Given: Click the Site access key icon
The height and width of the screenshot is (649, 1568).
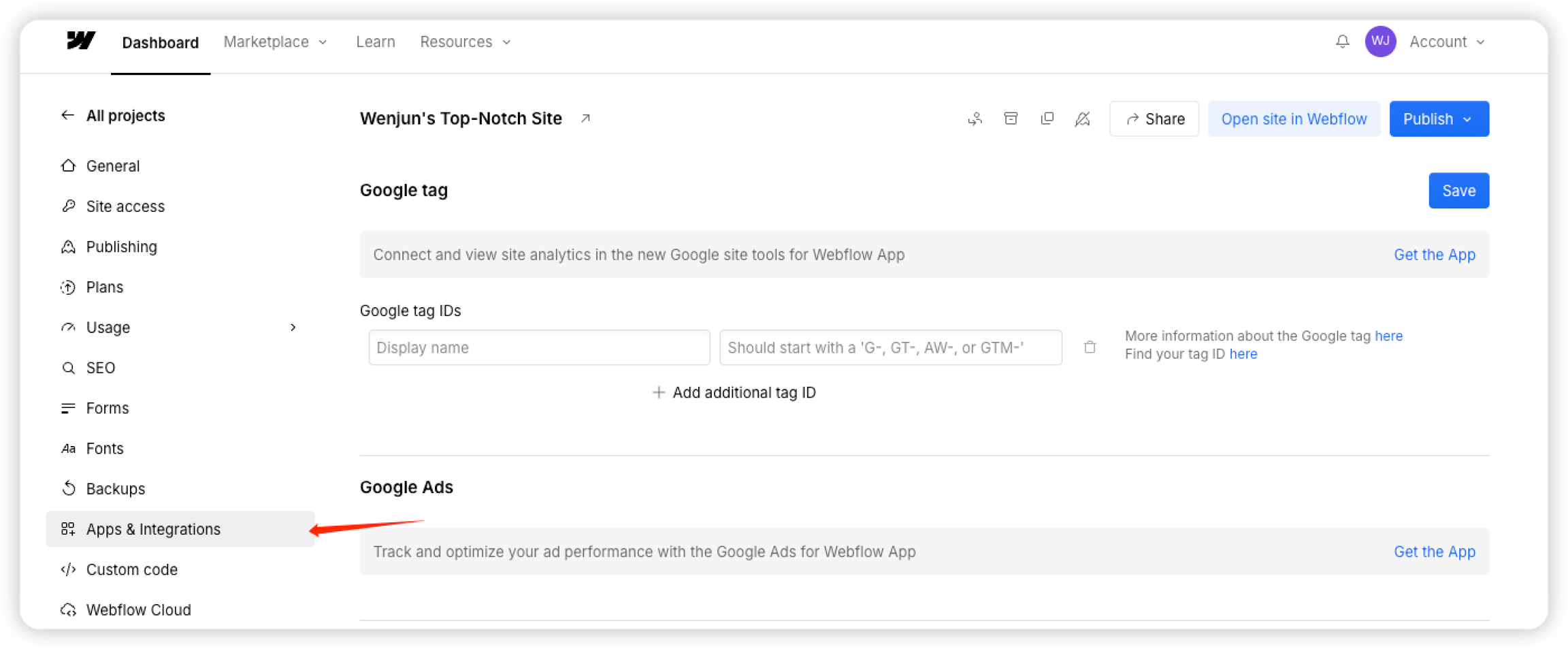Looking at the screenshot, I should click(68, 206).
